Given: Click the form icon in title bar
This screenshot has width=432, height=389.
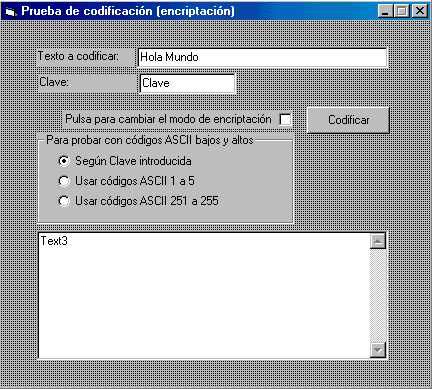Looking at the screenshot, I should click(x=10, y=11).
